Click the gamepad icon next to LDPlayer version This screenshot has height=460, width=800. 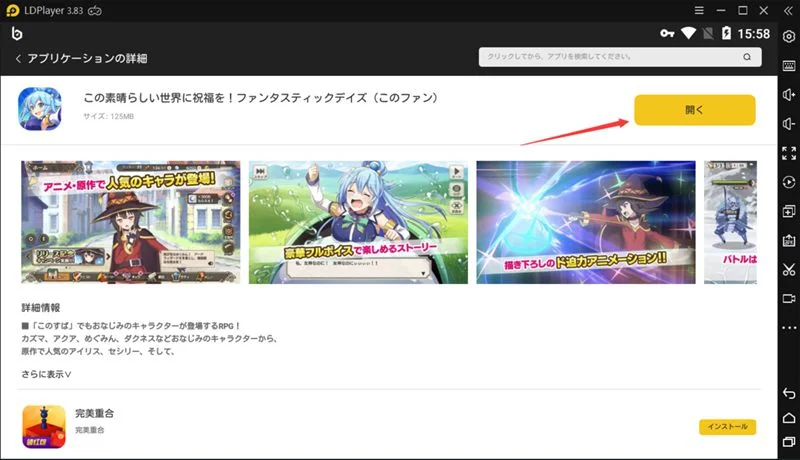point(95,11)
